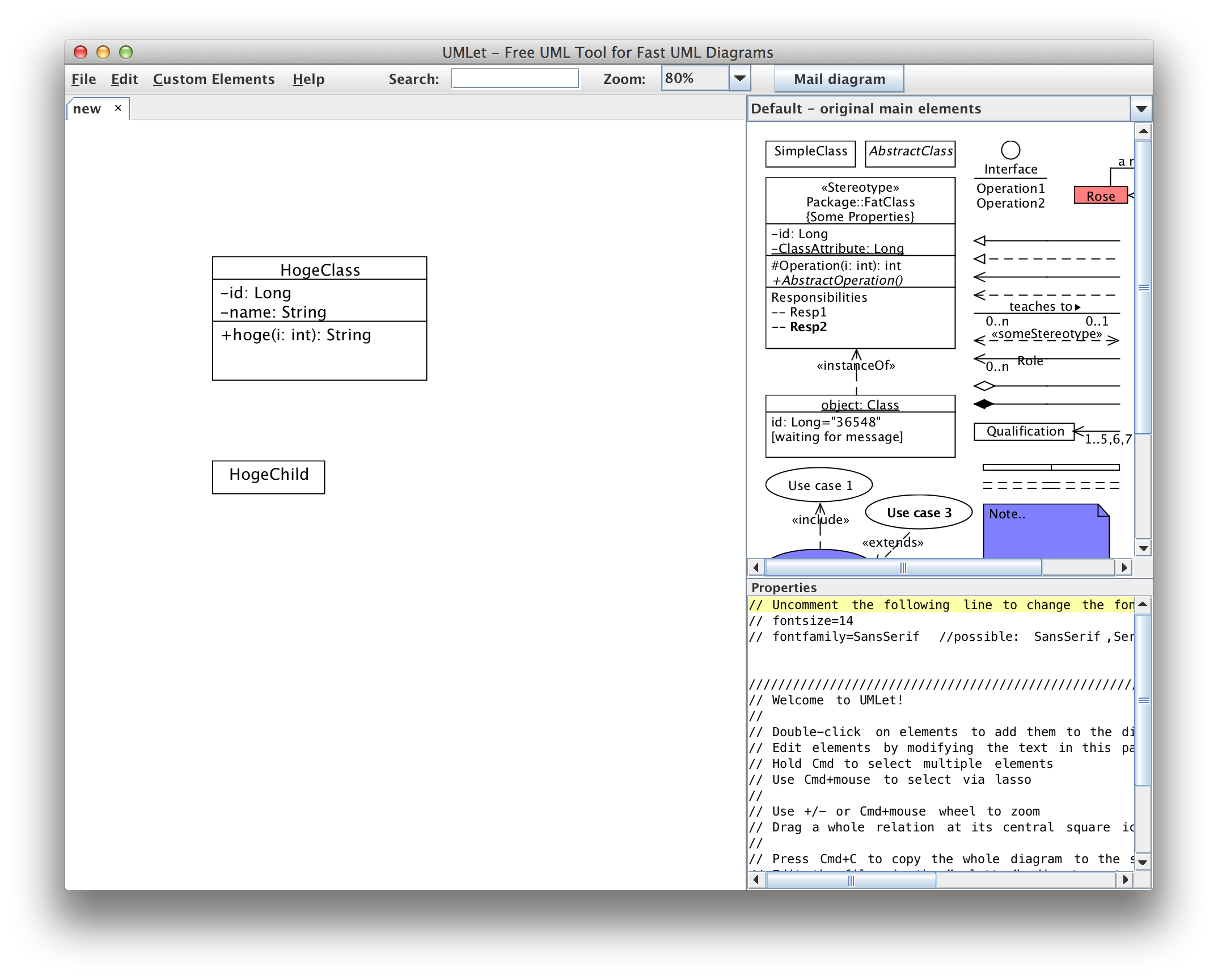Select the Role 0..n relation
The height and width of the screenshot is (980, 1218).
point(1046,360)
